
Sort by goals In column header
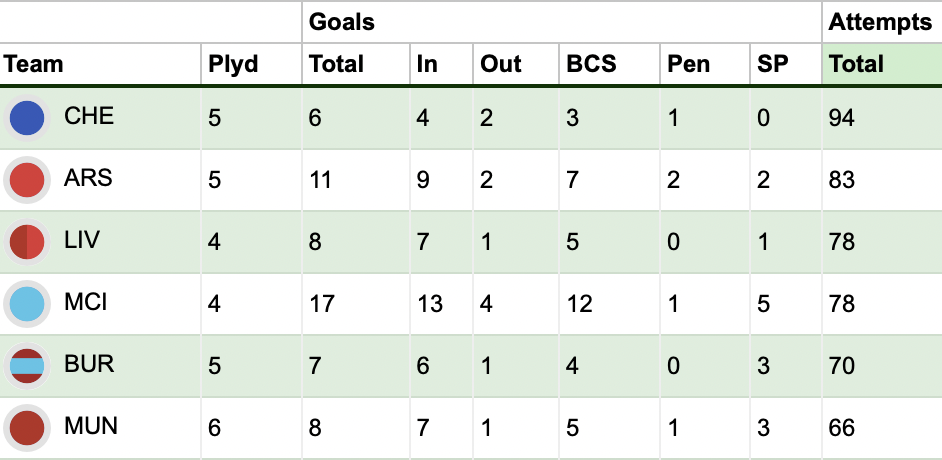tap(427, 65)
